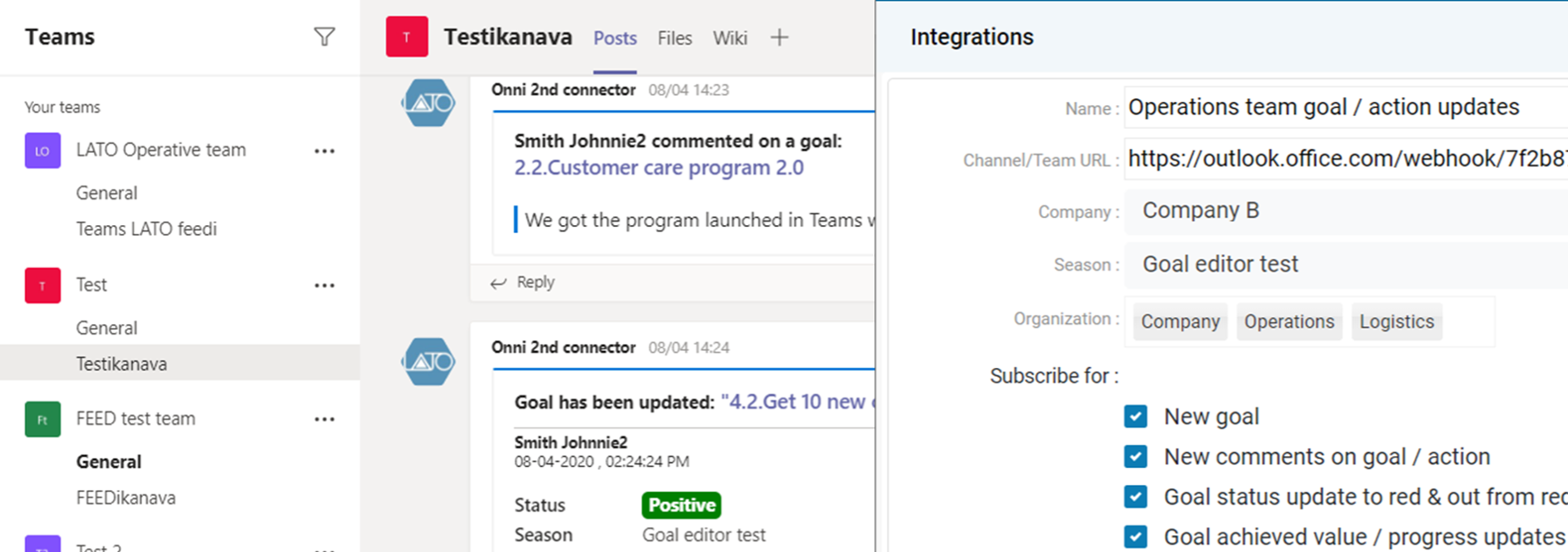Image resolution: width=1568 pixels, height=552 pixels.
Task: Click the filter teams funnel icon
Action: point(325,37)
